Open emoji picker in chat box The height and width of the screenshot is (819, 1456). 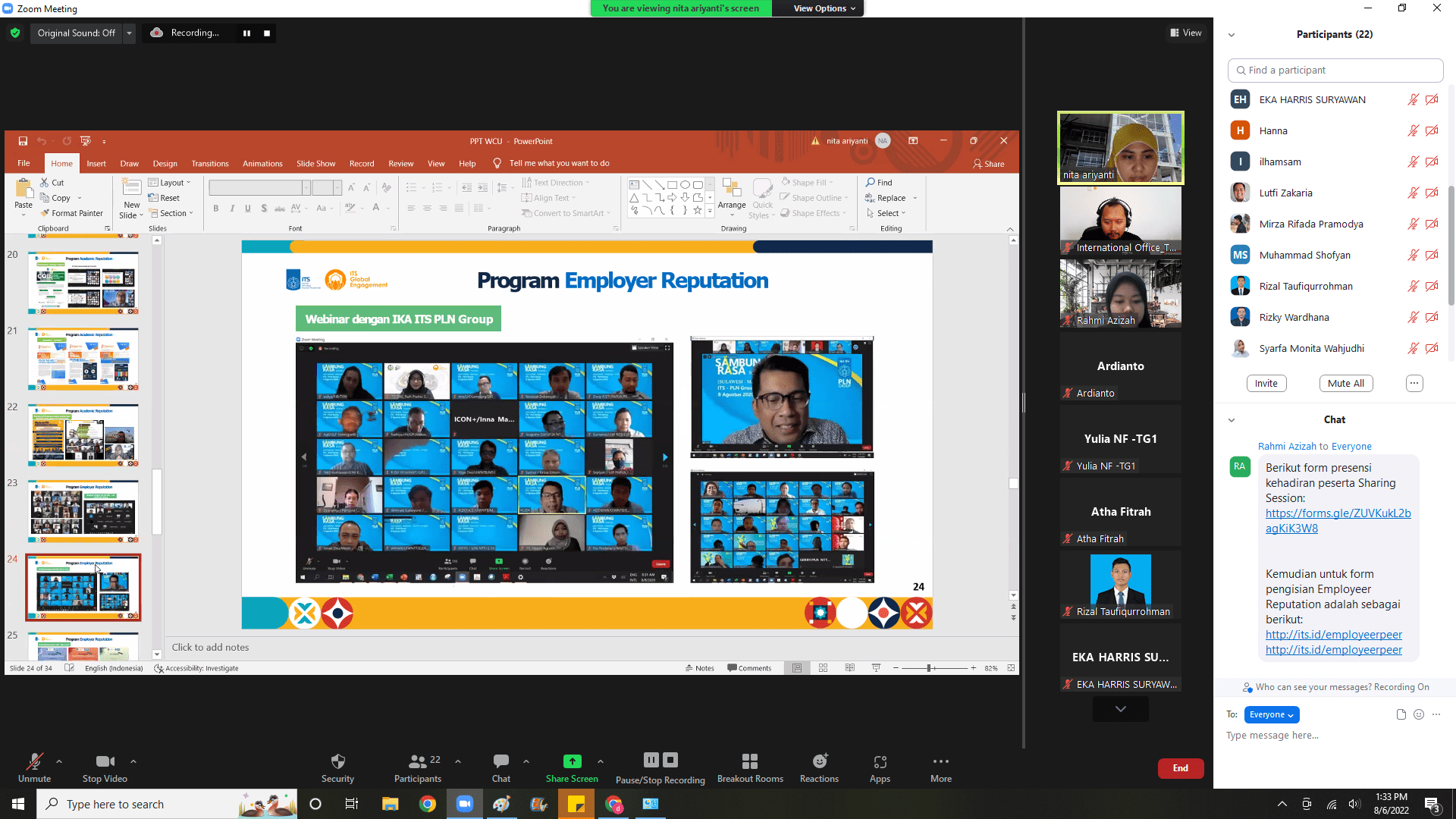(1419, 714)
